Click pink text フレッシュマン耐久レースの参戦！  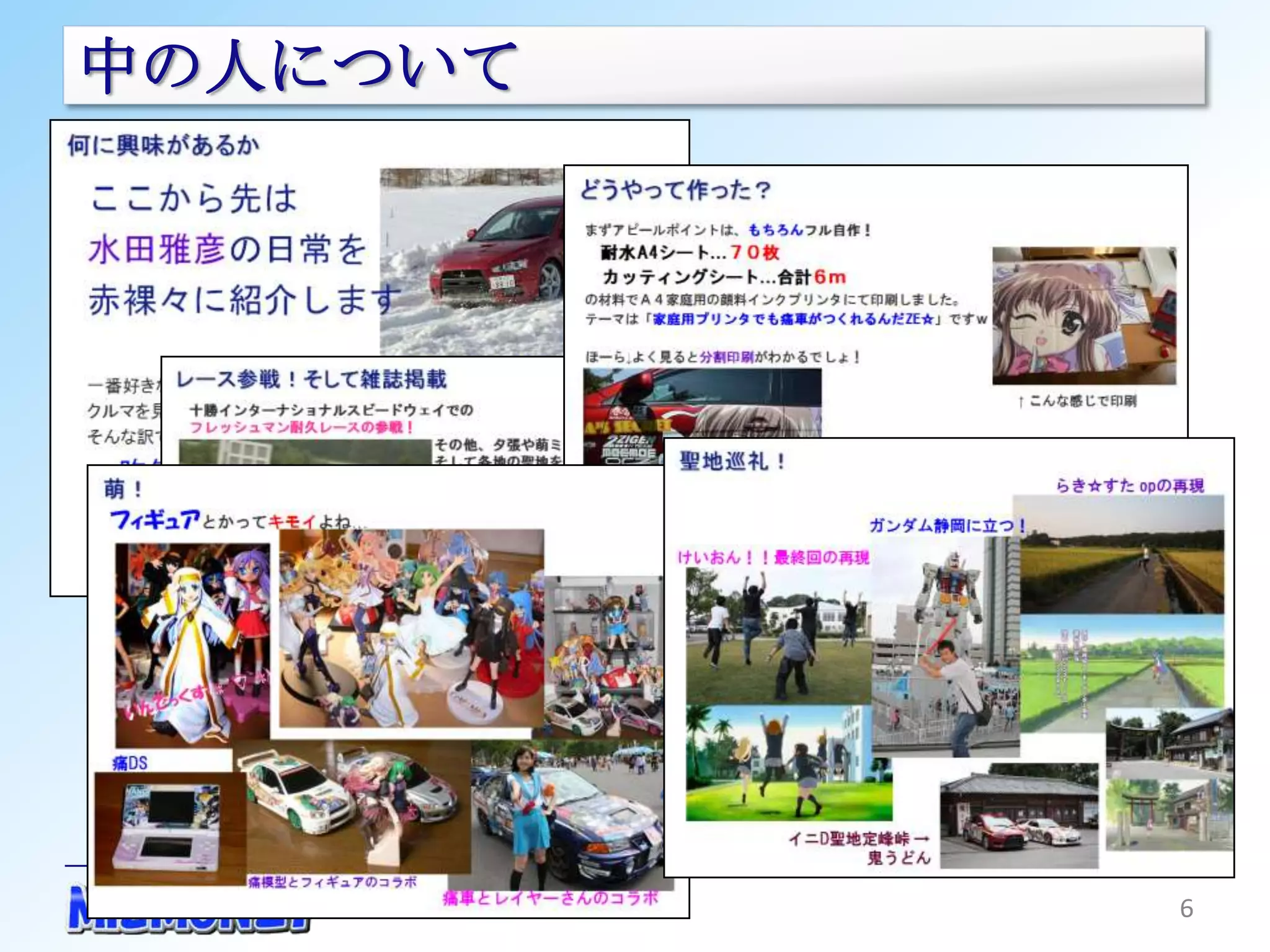click(301, 427)
